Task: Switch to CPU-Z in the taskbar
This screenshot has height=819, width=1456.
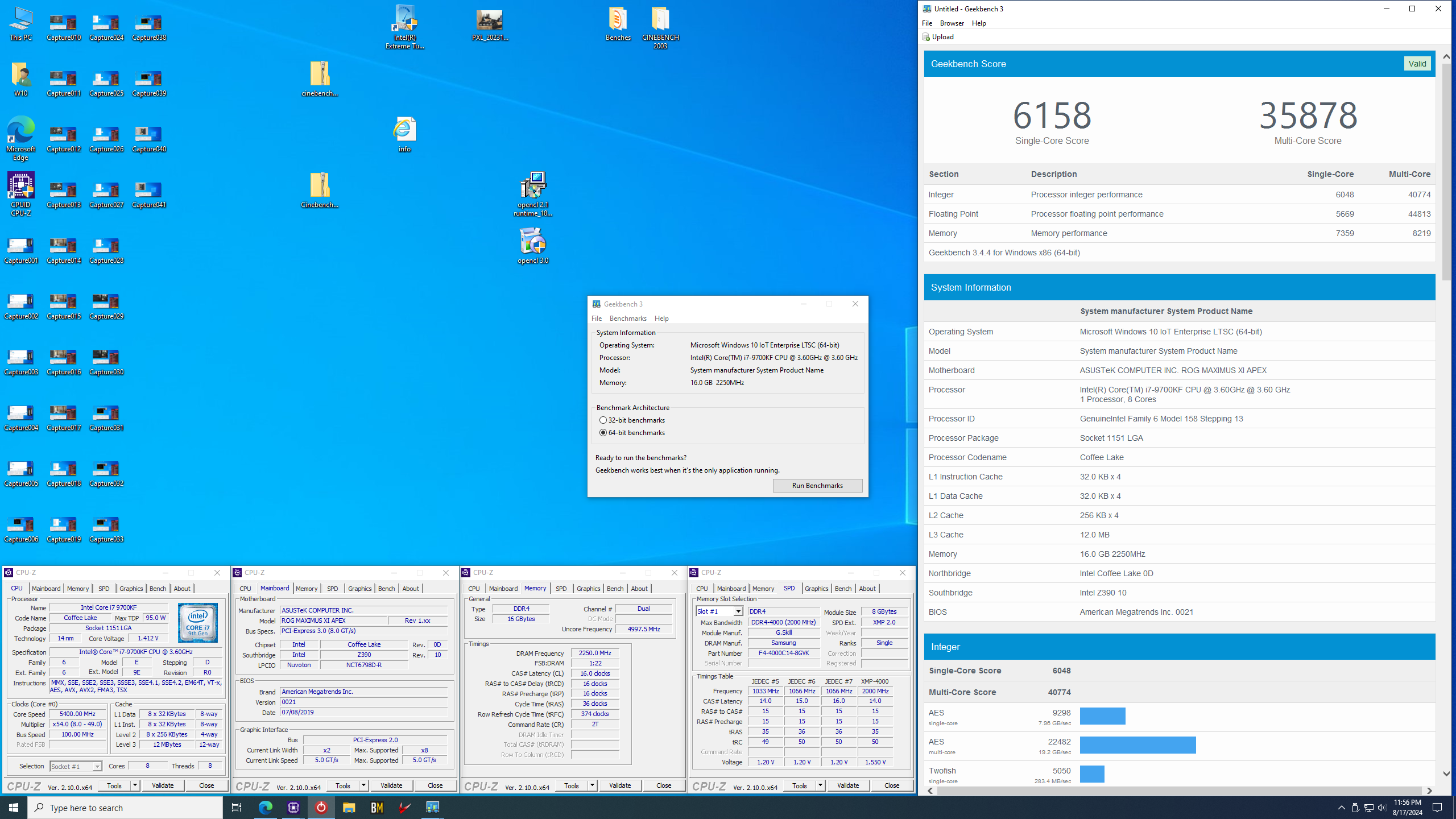Action: pos(293,808)
